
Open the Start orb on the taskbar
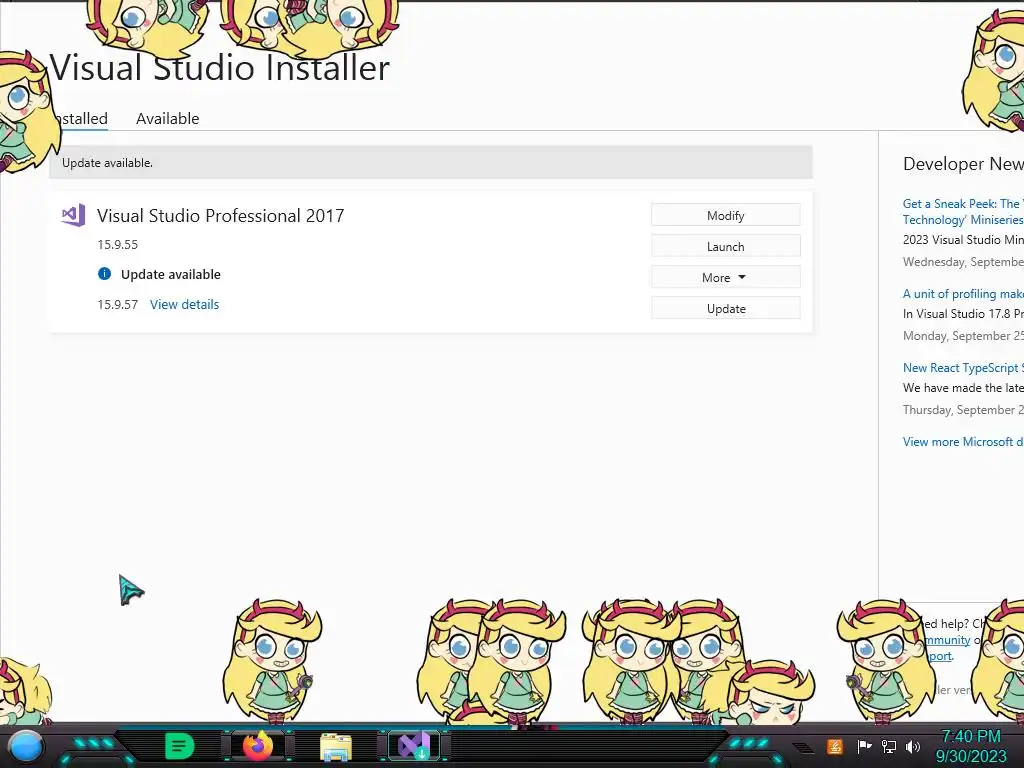26,746
